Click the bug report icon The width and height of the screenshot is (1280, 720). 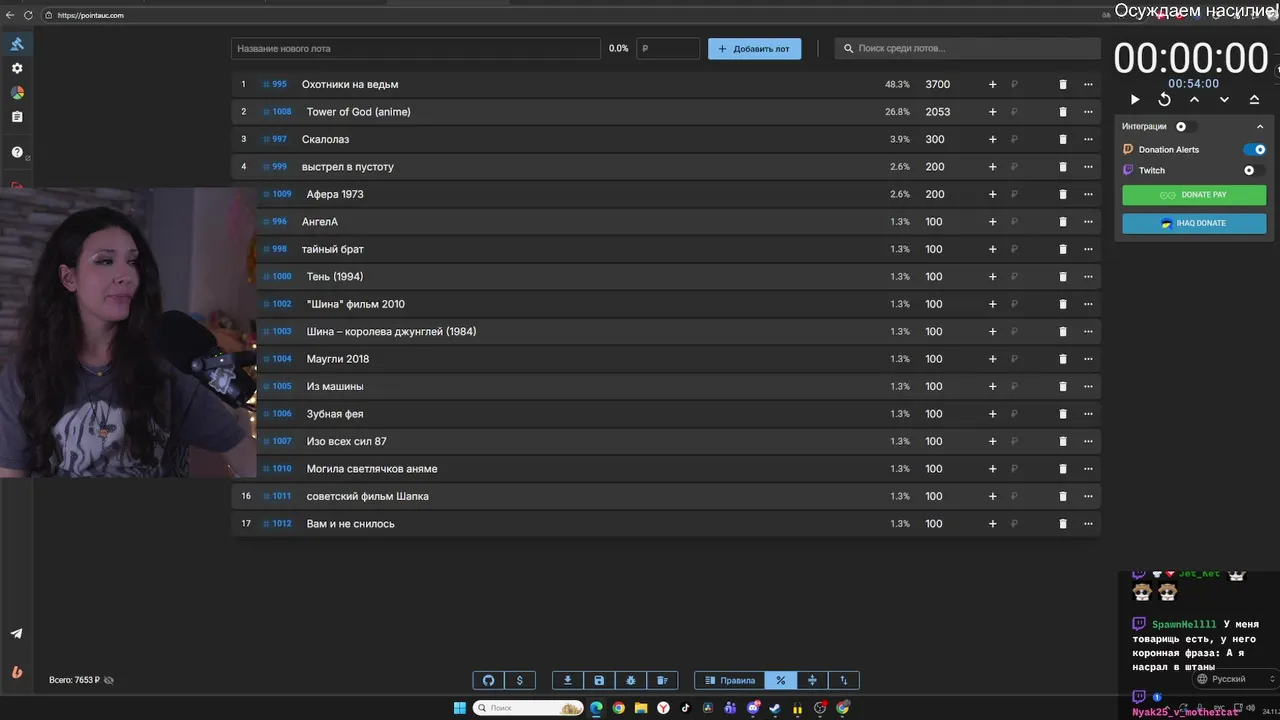point(631,680)
